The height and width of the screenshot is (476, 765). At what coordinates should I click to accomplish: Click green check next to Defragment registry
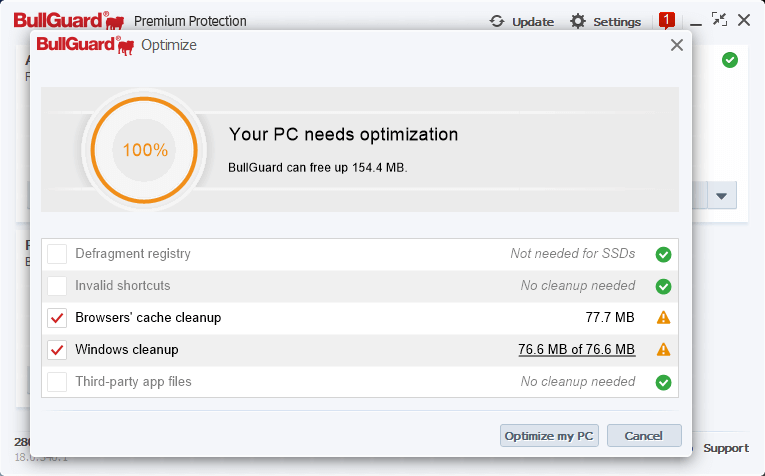pyautogui.click(x=663, y=254)
